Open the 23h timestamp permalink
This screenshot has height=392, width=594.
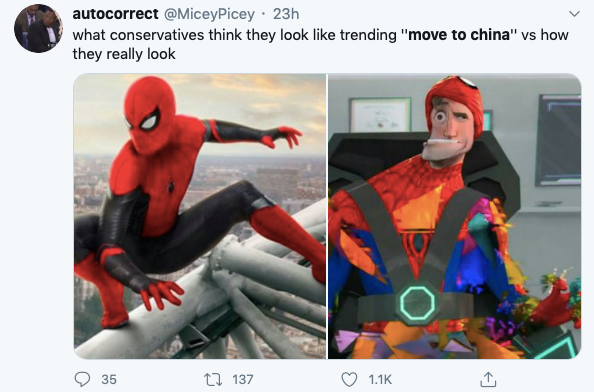tap(286, 14)
